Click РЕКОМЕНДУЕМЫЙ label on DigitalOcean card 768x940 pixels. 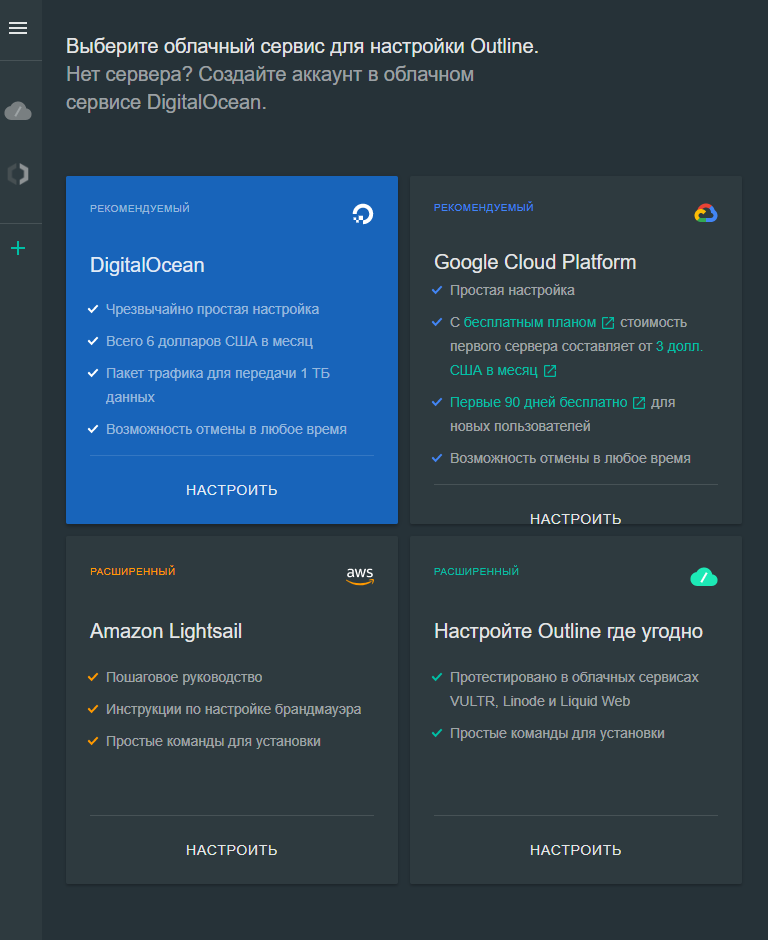[x=140, y=208]
